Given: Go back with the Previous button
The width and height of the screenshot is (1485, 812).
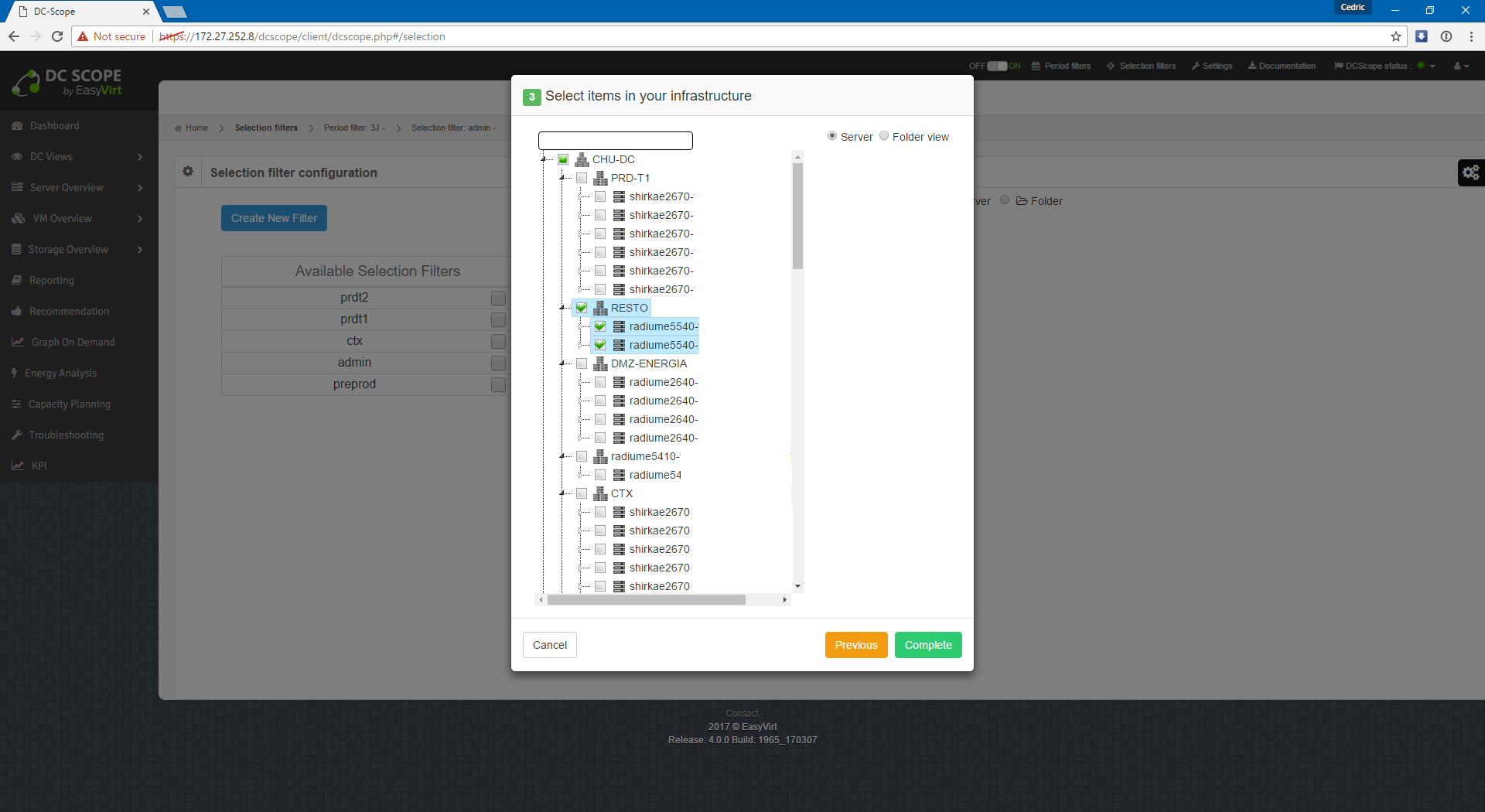Looking at the screenshot, I should [855, 645].
